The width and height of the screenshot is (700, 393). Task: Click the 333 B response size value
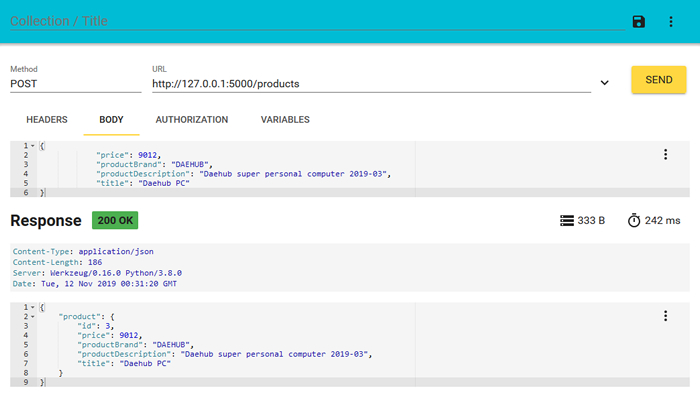591,221
